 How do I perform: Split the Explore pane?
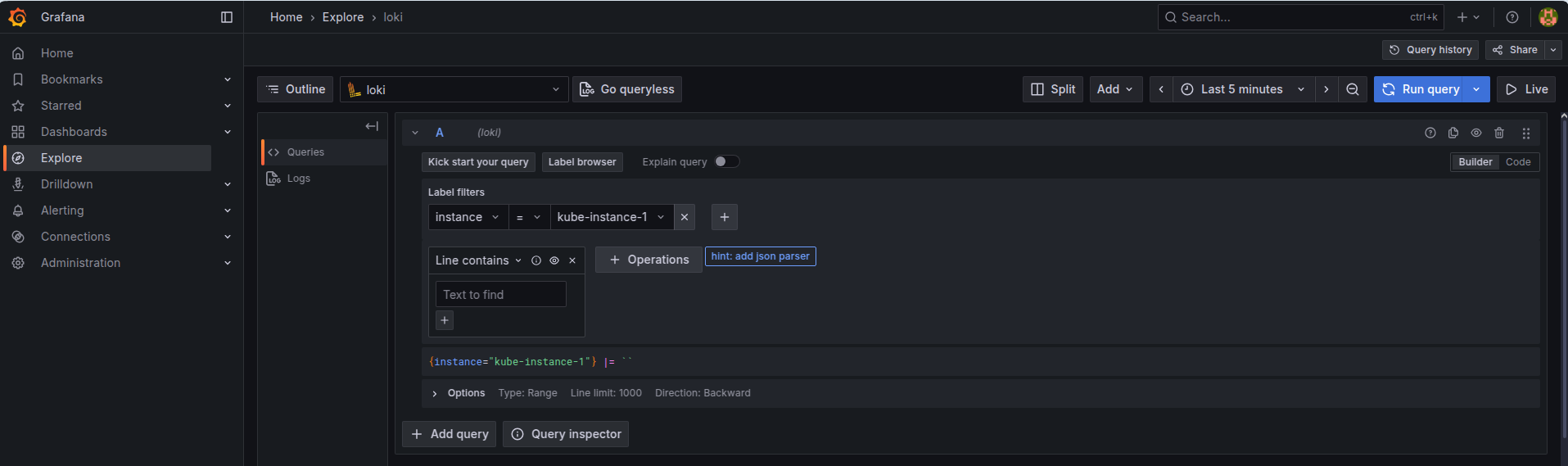click(1053, 89)
